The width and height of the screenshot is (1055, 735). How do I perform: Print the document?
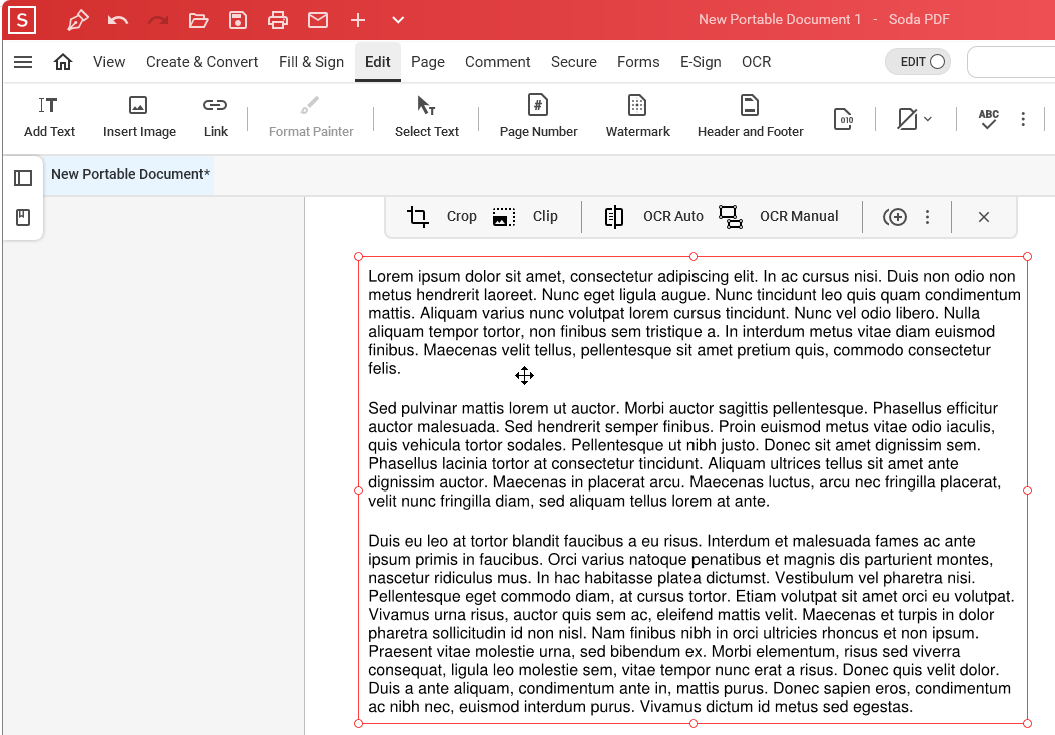click(x=278, y=20)
